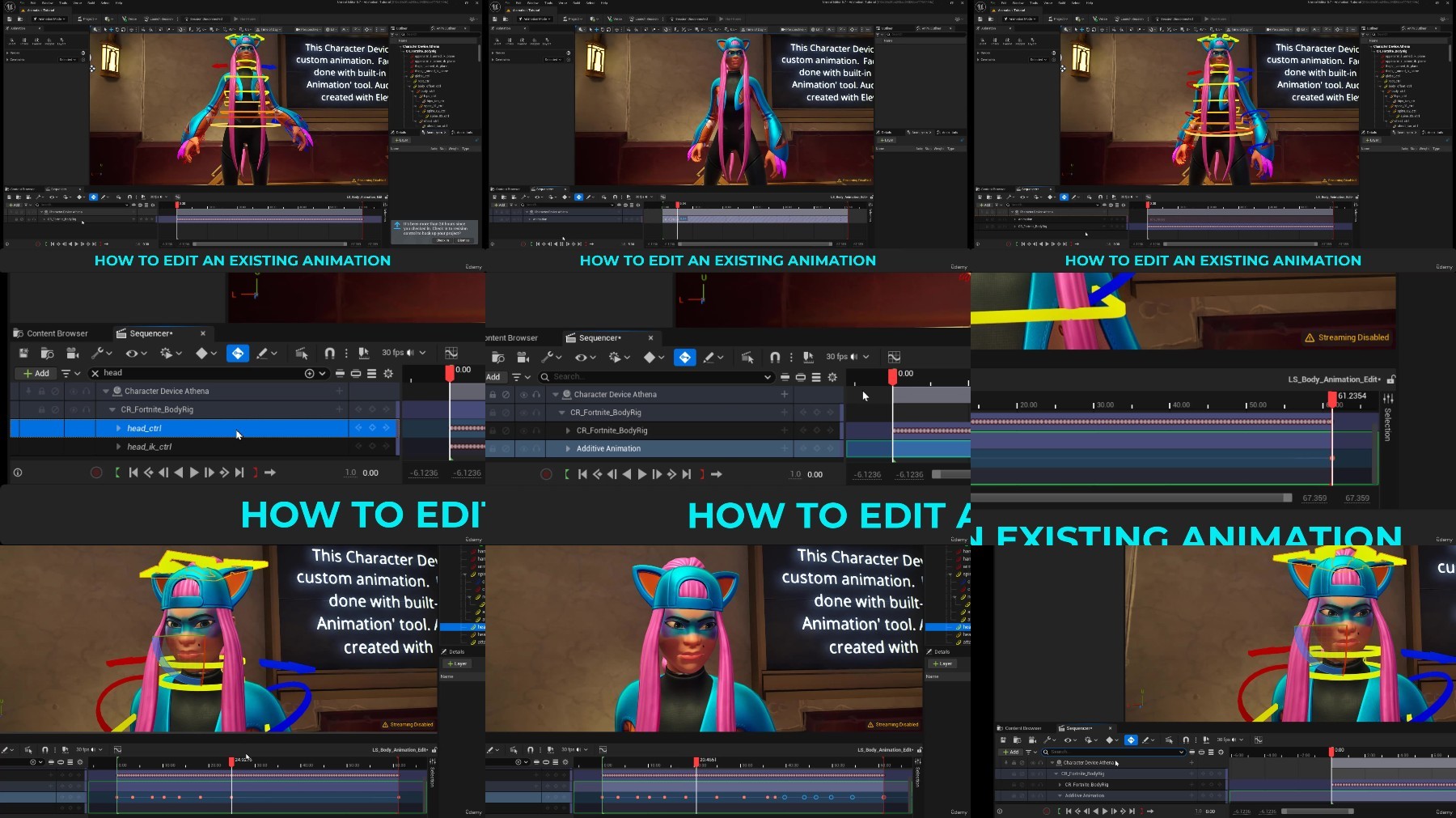
Task: Open wrench Actions menu in head-filtered Sequencer
Action: (x=101, y=353)
